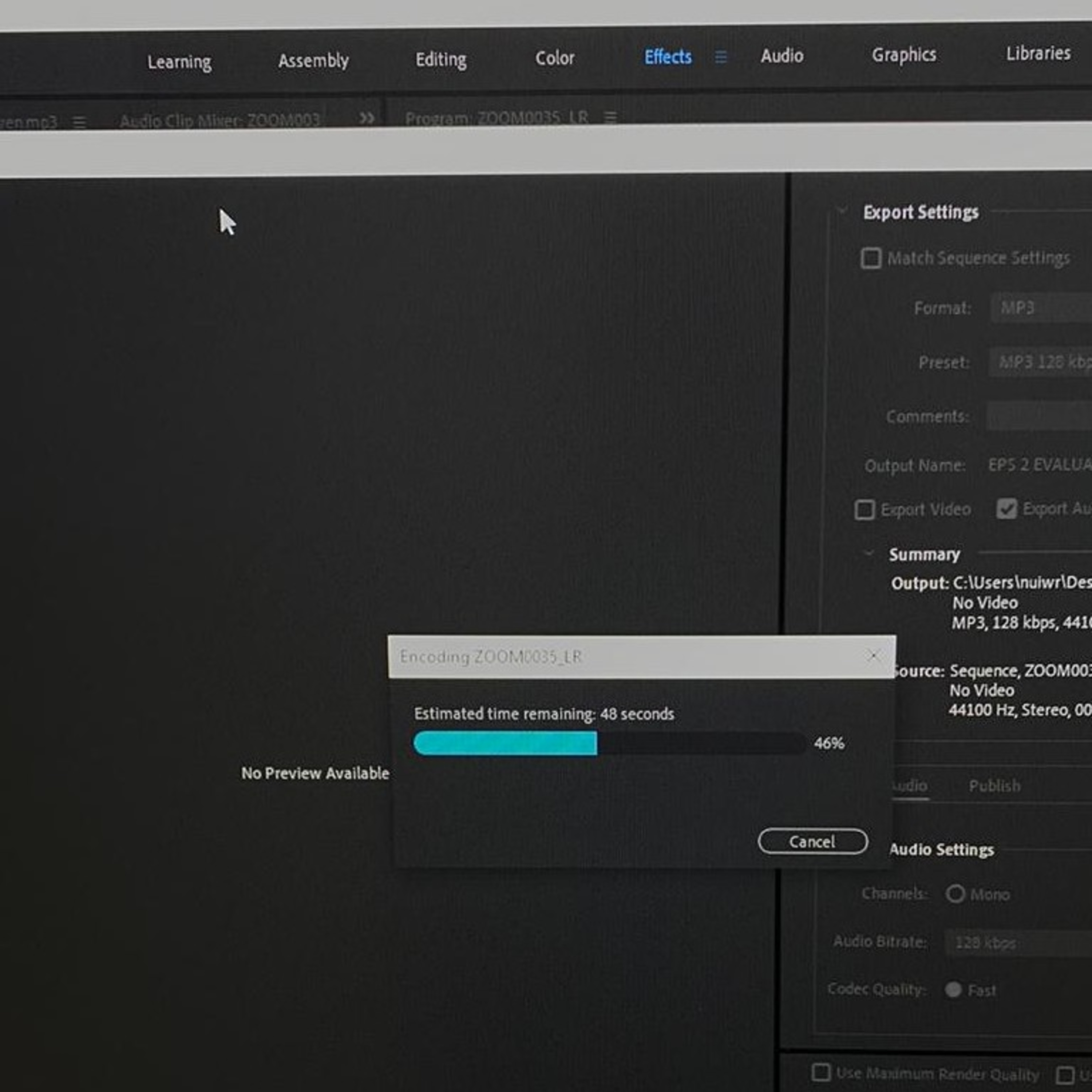Select the Mono channels radio button
Screen dimensions: 1092x1092
[955, 894]
